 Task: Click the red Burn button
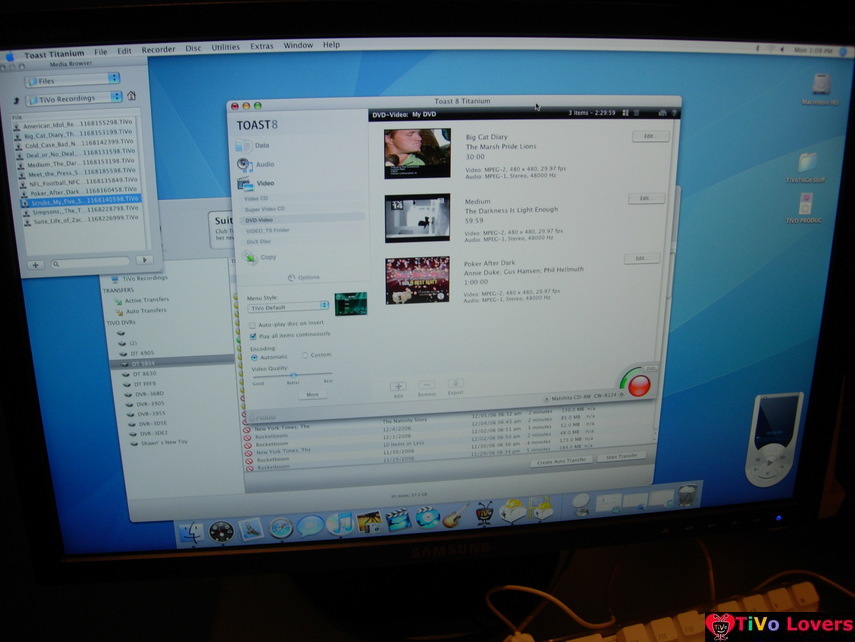pyautogui.click(x=638, y=386)
